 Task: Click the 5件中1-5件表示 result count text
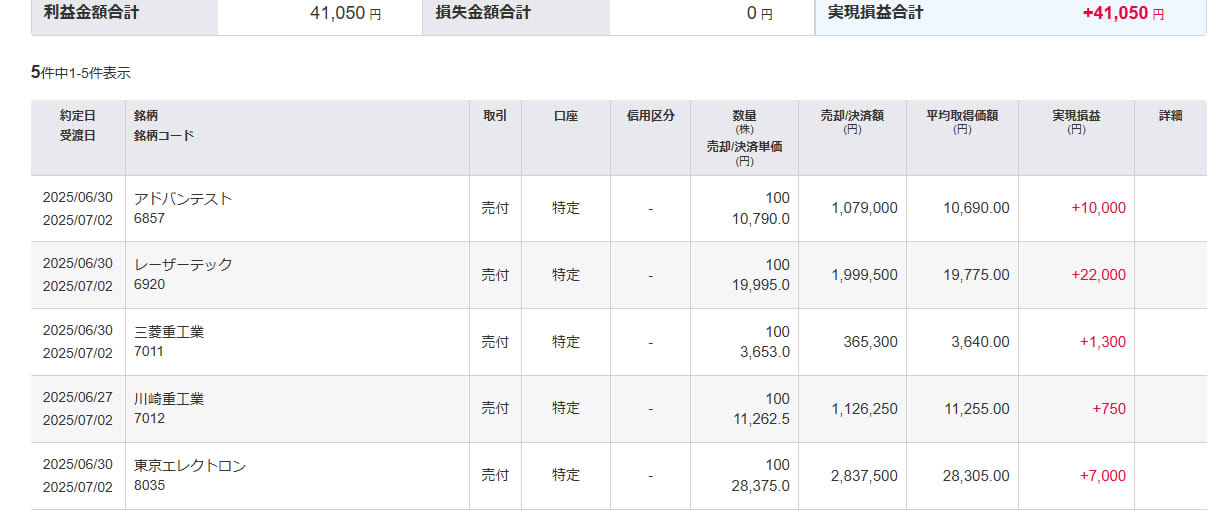coord(81,72)
